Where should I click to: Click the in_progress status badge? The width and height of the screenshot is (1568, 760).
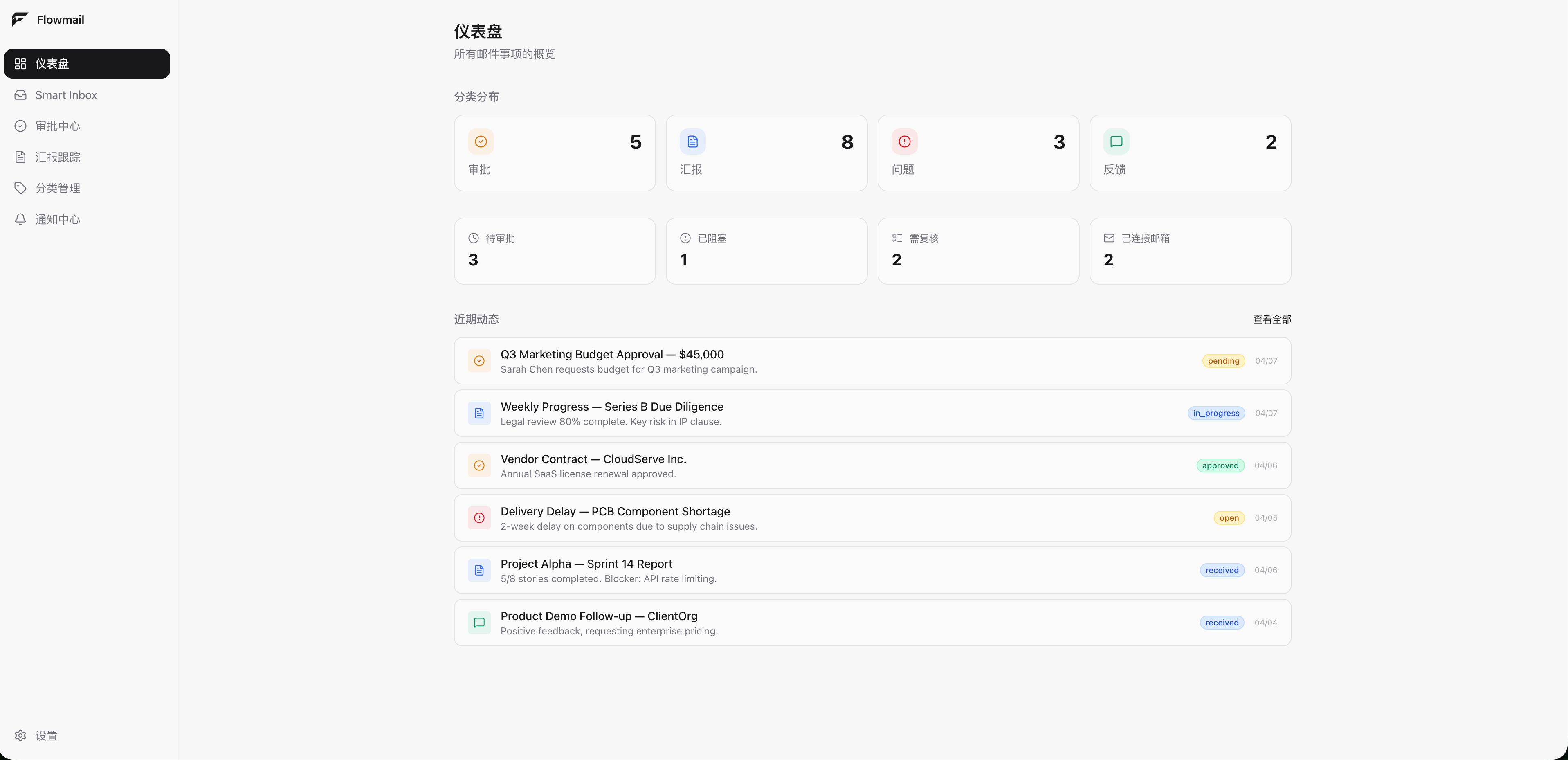[1215, 413]
